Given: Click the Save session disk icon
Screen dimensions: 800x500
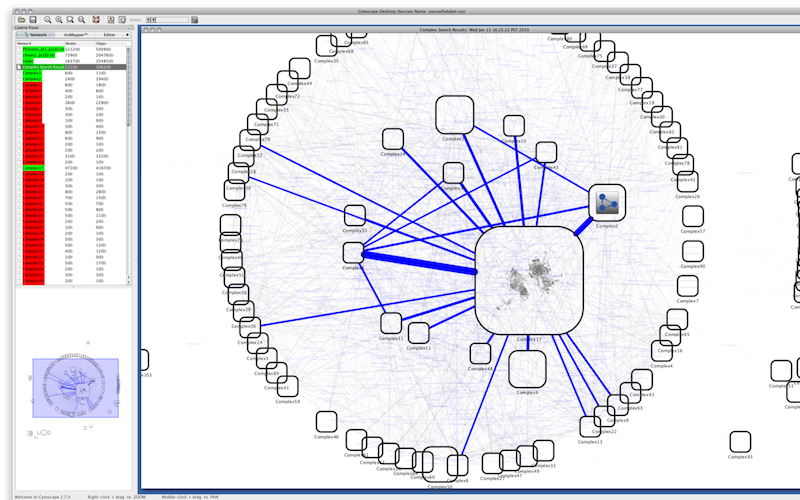Looking at the screenshot, I should pos(32,19).
